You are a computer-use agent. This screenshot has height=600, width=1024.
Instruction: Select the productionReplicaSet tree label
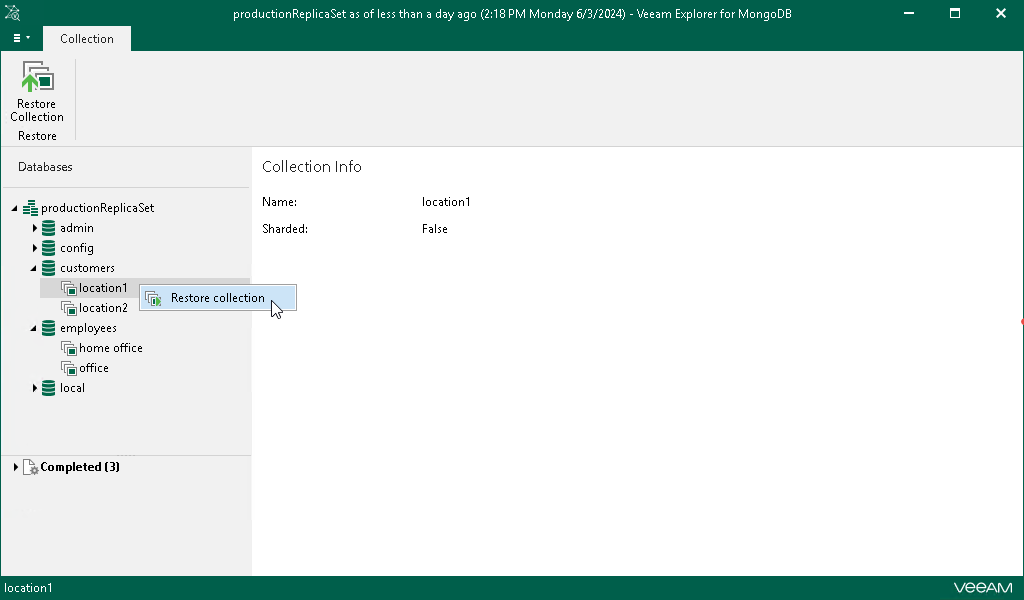click(97, 208)
